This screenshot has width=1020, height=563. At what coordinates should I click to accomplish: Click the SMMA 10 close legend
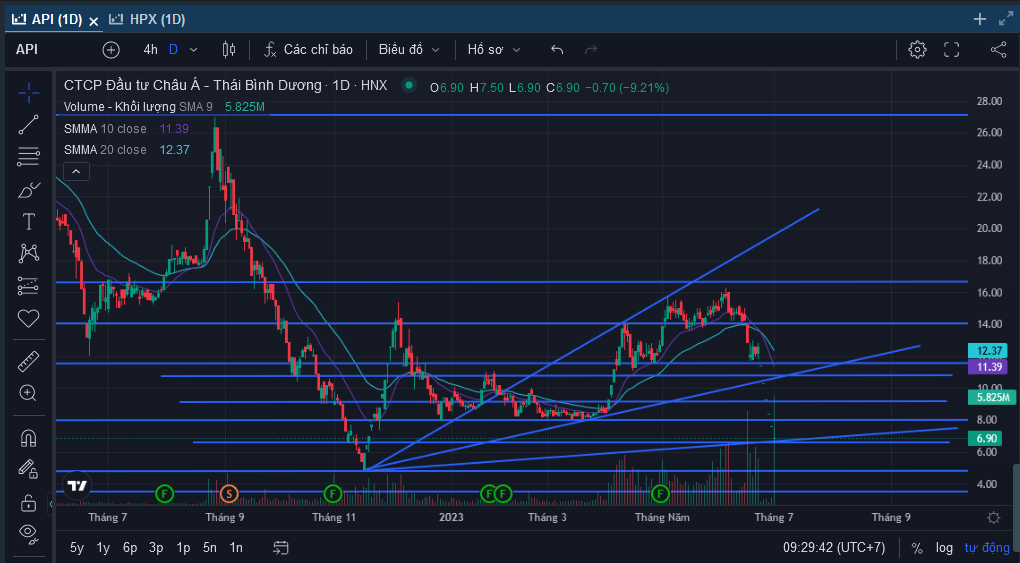coord(105,129)
